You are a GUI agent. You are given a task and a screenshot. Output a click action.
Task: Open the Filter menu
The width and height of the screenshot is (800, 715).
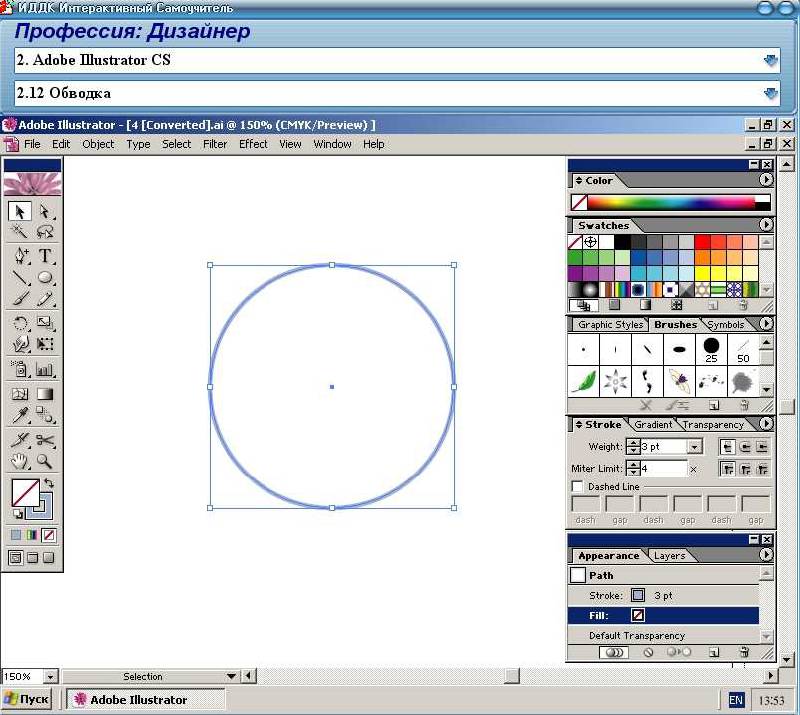(x=215, y=144)
